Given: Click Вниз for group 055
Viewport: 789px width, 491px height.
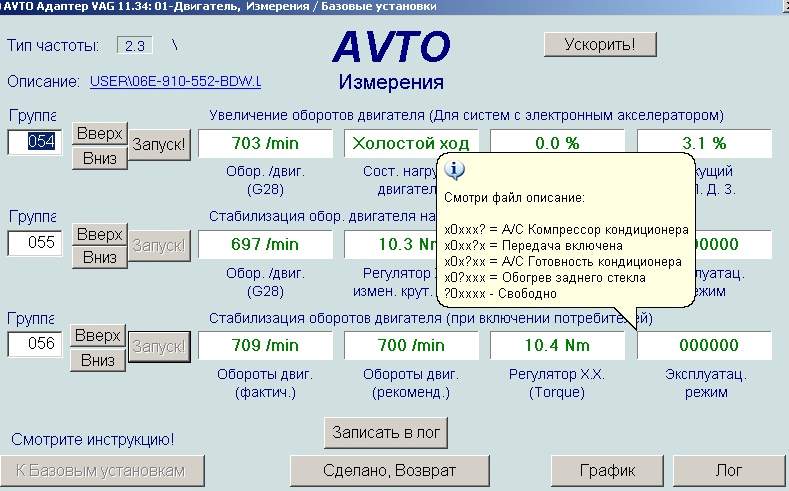Looking at the screenshot, I should point(100,258).
